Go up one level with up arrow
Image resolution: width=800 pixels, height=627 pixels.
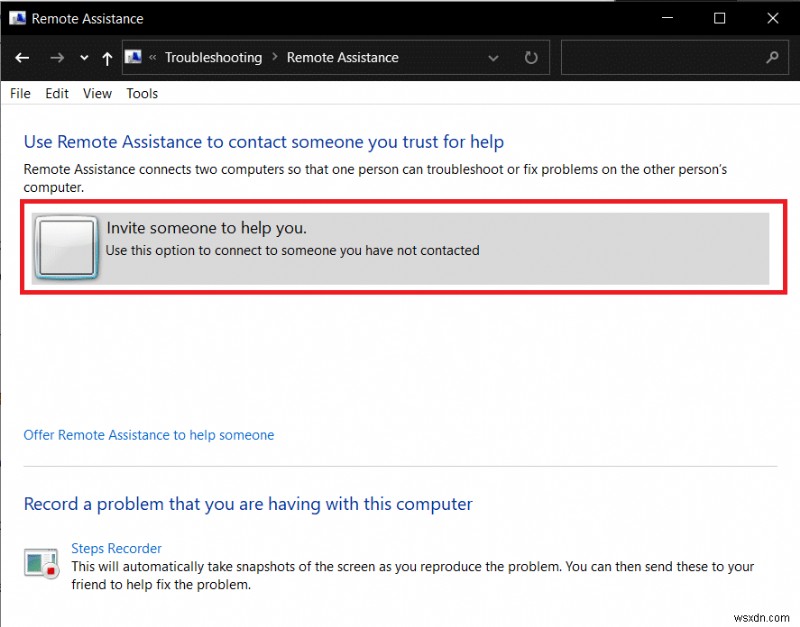[x=107, y=58]
